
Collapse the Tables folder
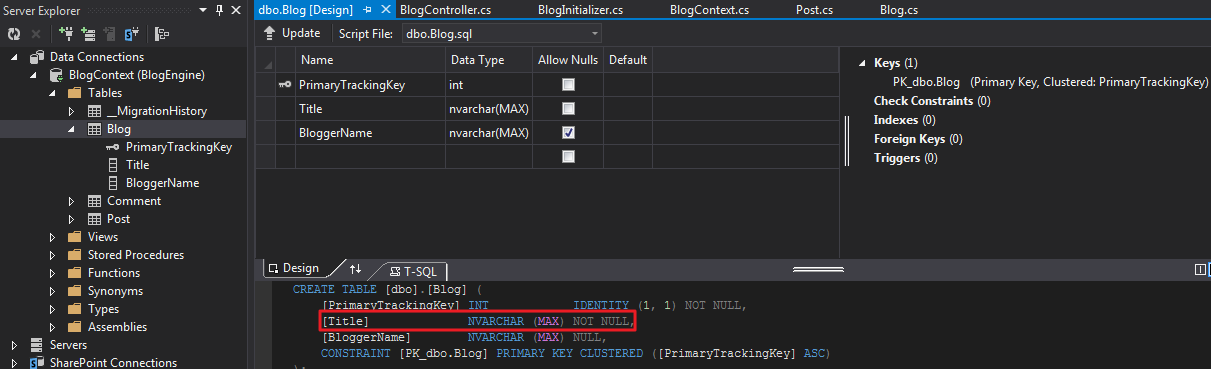point(52,94)
